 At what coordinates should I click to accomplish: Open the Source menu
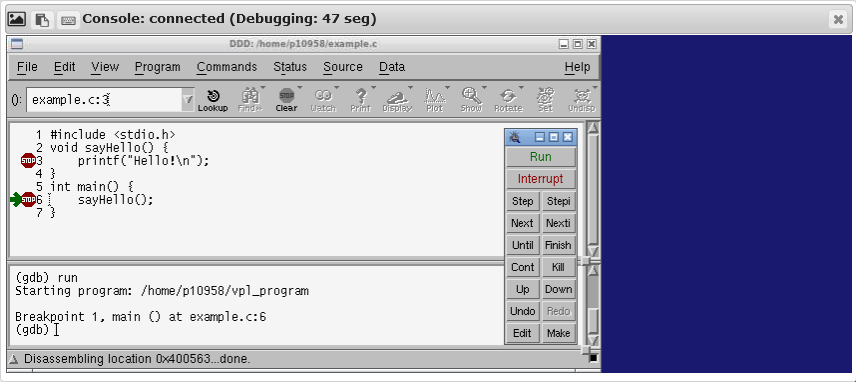[343, 67]
